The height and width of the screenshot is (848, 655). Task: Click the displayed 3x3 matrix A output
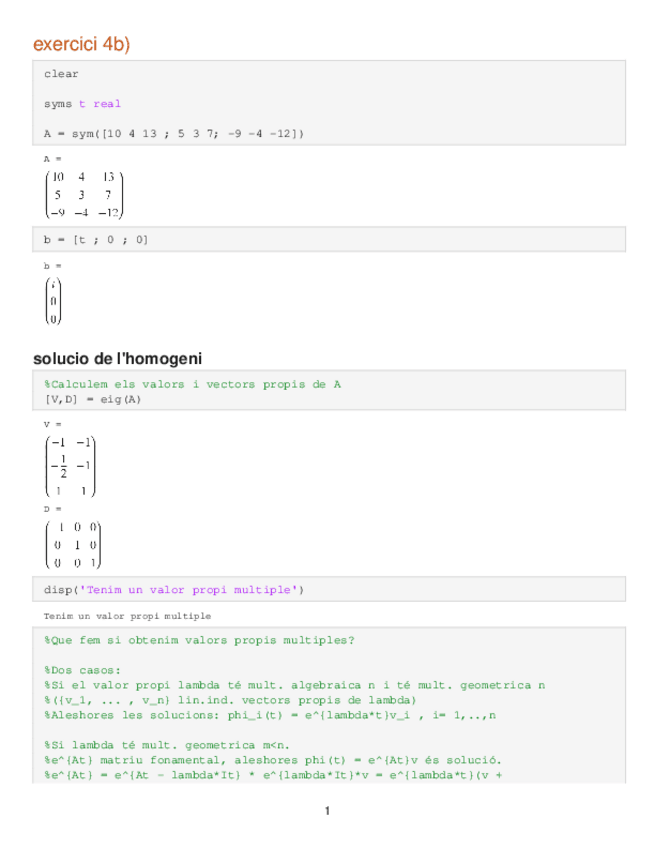pos(84,194)
